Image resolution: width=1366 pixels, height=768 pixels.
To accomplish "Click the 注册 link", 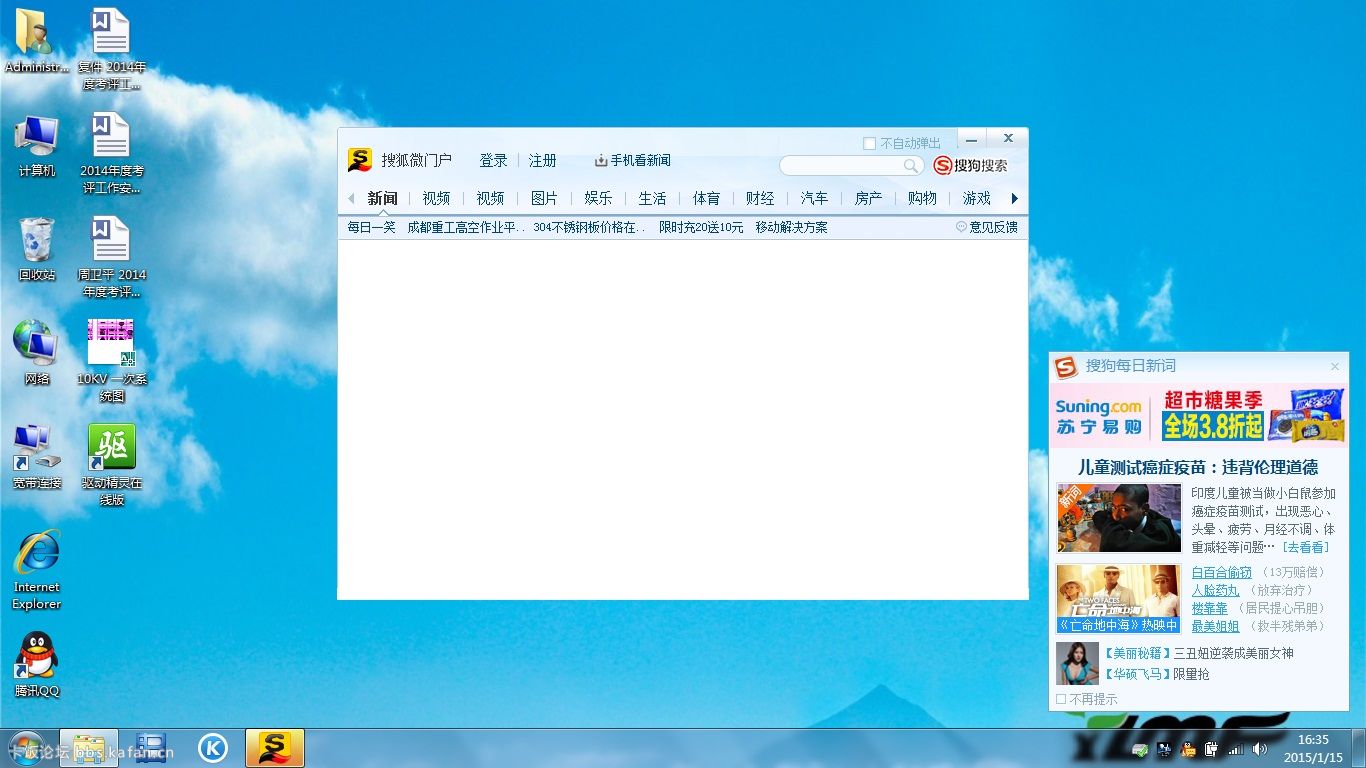I will pos(543,160).
